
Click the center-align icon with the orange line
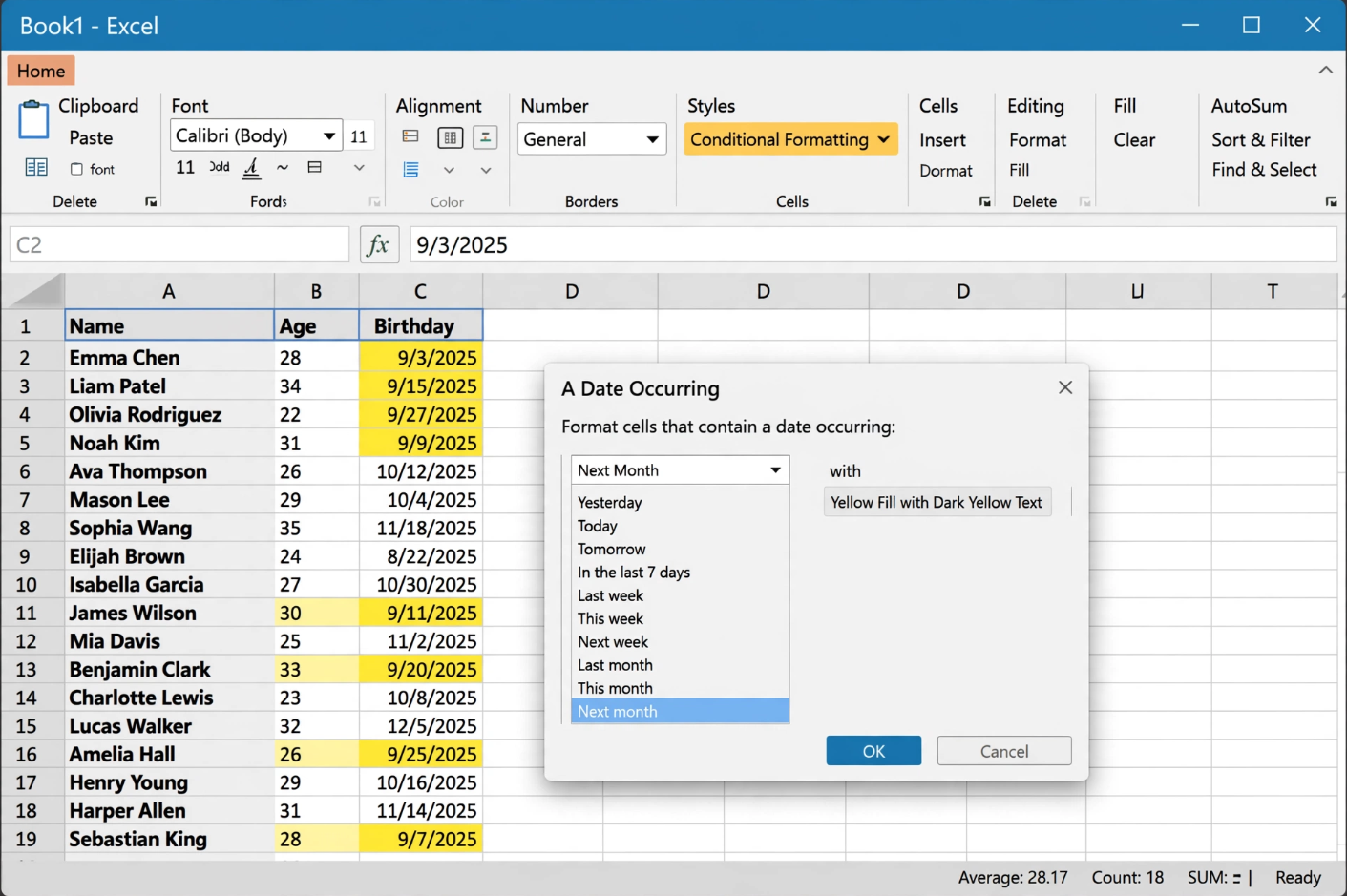[485, 137]
